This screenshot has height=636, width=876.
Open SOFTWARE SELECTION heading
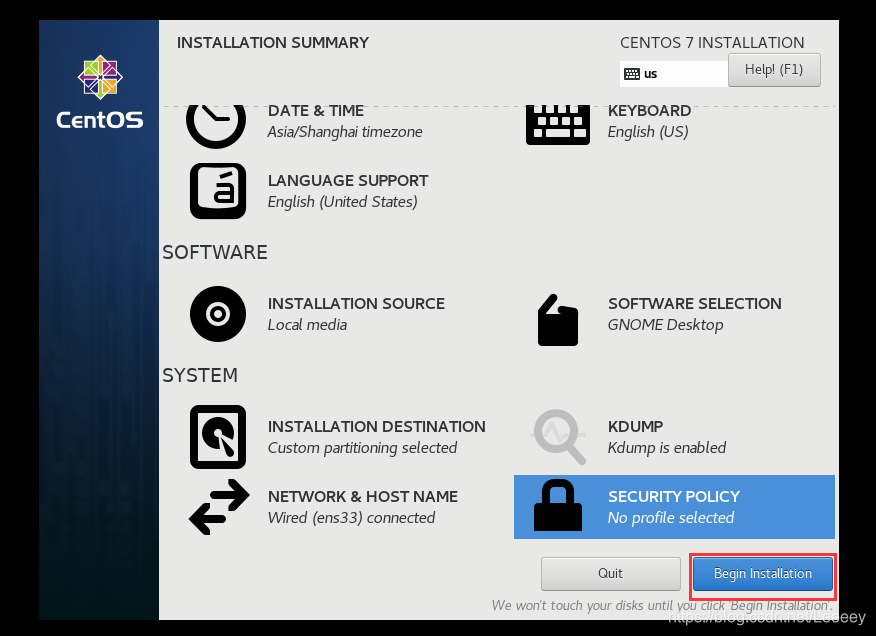[695, 303]
